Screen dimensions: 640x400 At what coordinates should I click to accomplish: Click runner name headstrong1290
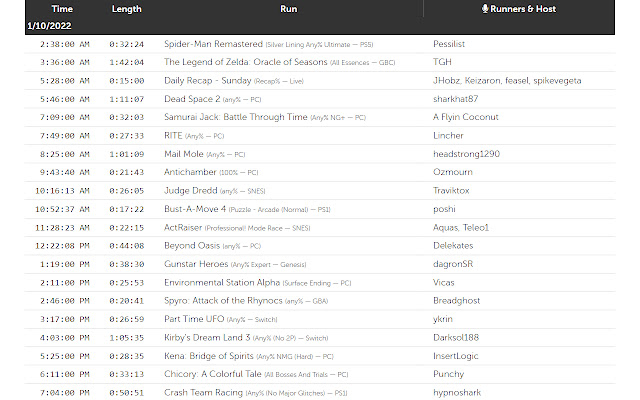coord(466,154)
